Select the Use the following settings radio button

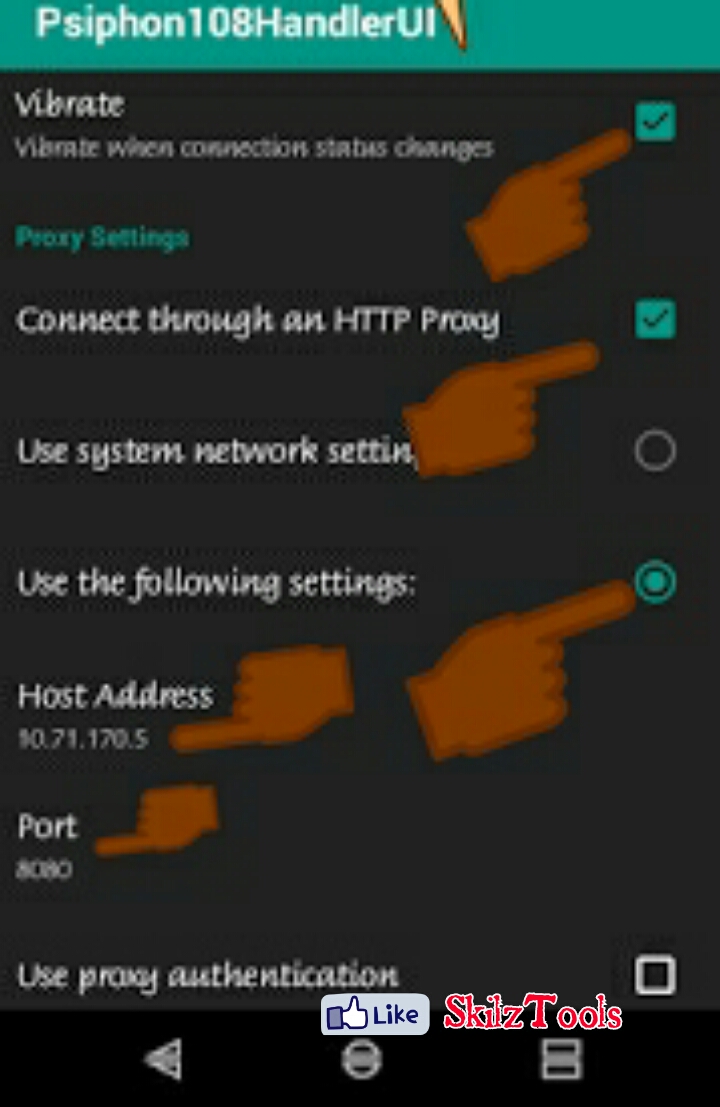tap(655, 582)
